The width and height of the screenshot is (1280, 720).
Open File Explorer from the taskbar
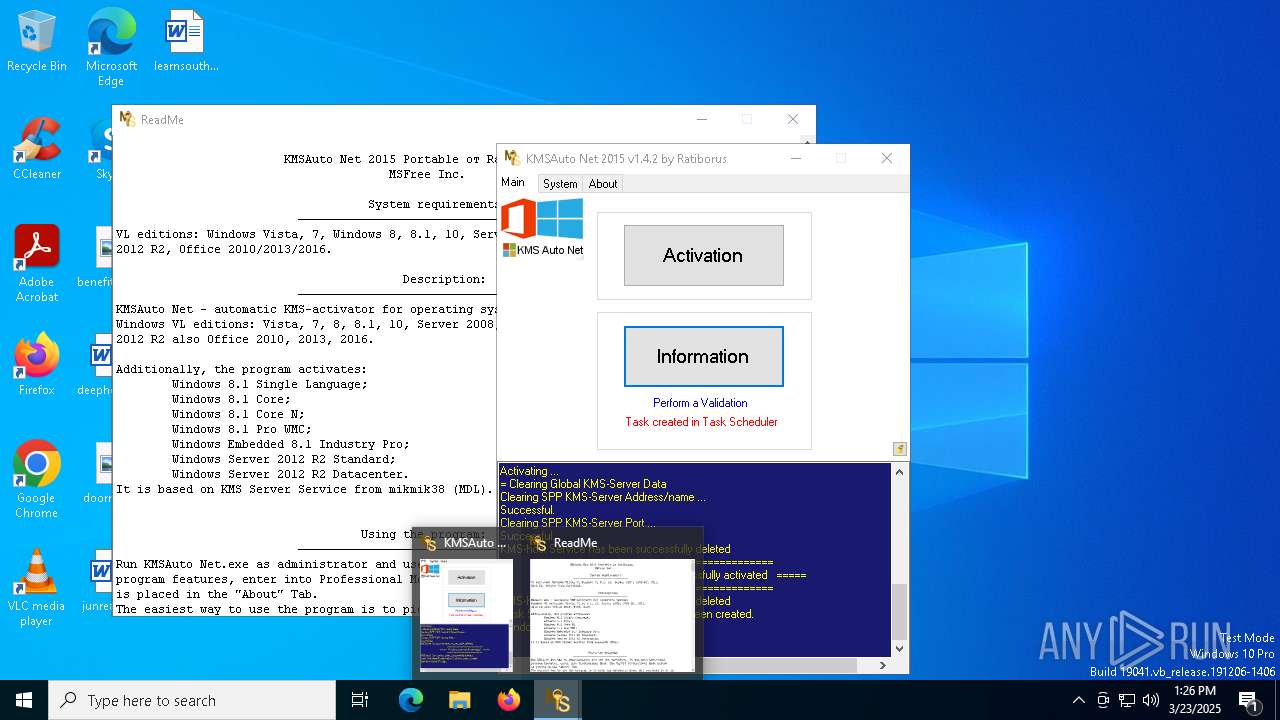click(x=460, y=700)
